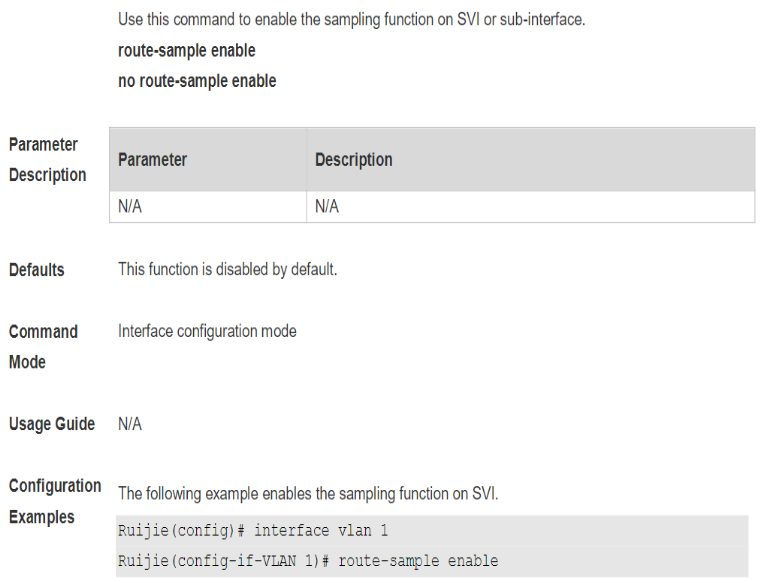Click the Defaults section heading
The height and width of the screenshot is (583, 768).
pyautogui.click(x=37, y=270)
